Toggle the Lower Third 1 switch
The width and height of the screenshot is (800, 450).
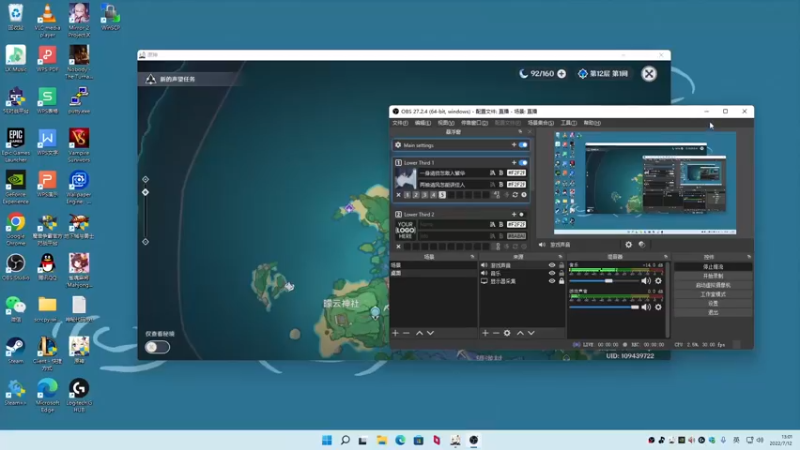point(523,163)
